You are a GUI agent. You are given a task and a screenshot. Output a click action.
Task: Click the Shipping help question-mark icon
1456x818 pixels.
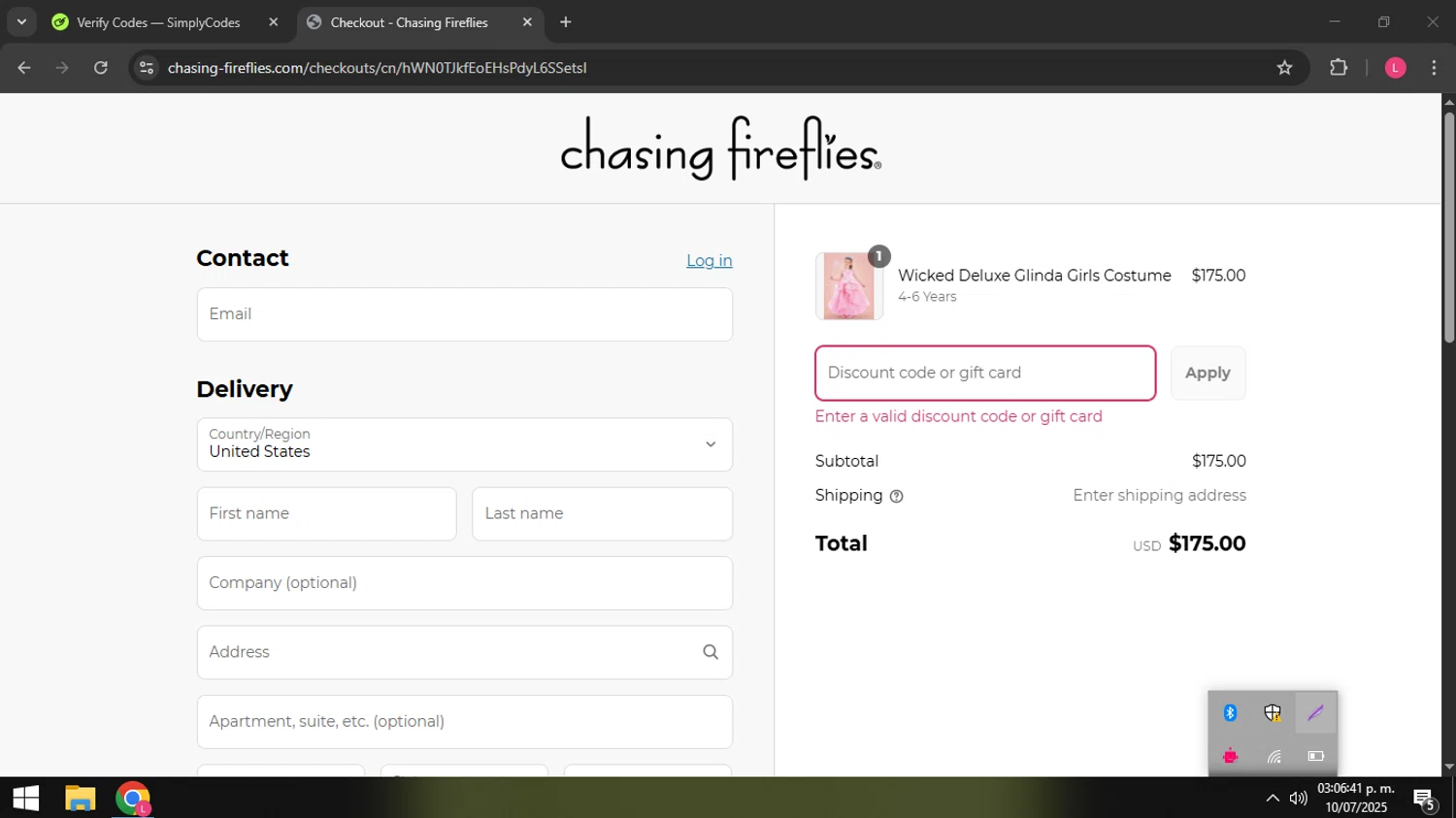897,497
